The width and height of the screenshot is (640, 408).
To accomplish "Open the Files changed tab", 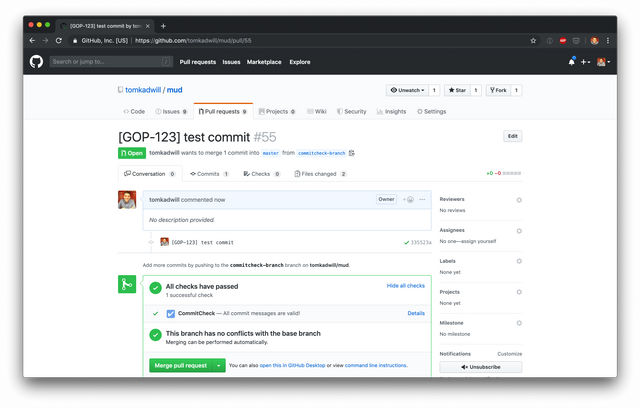I will tap(320, 174).
